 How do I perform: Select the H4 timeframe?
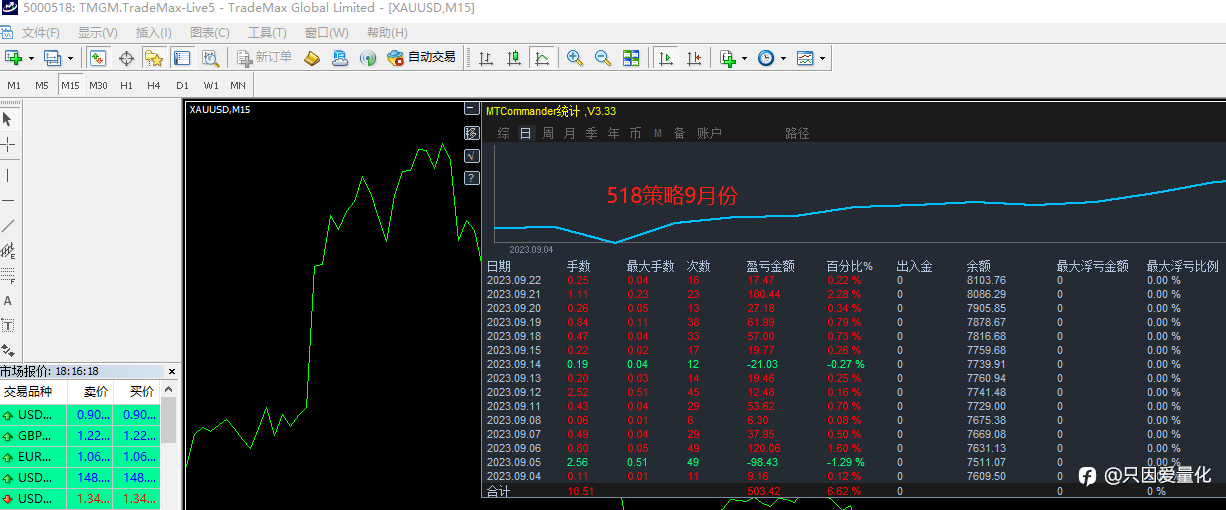154,86
